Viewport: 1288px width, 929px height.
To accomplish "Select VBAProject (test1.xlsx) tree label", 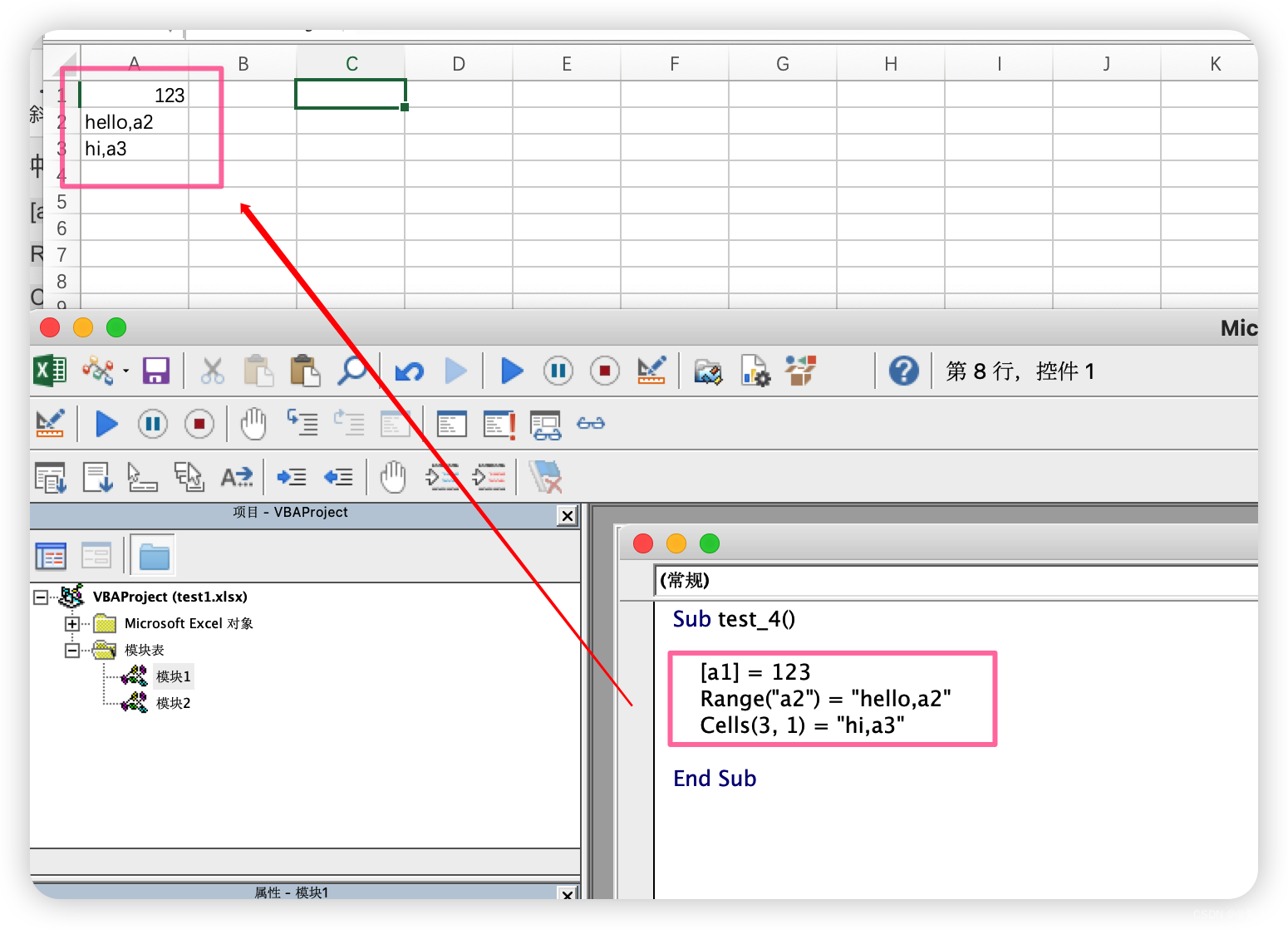I will [170, 597].
